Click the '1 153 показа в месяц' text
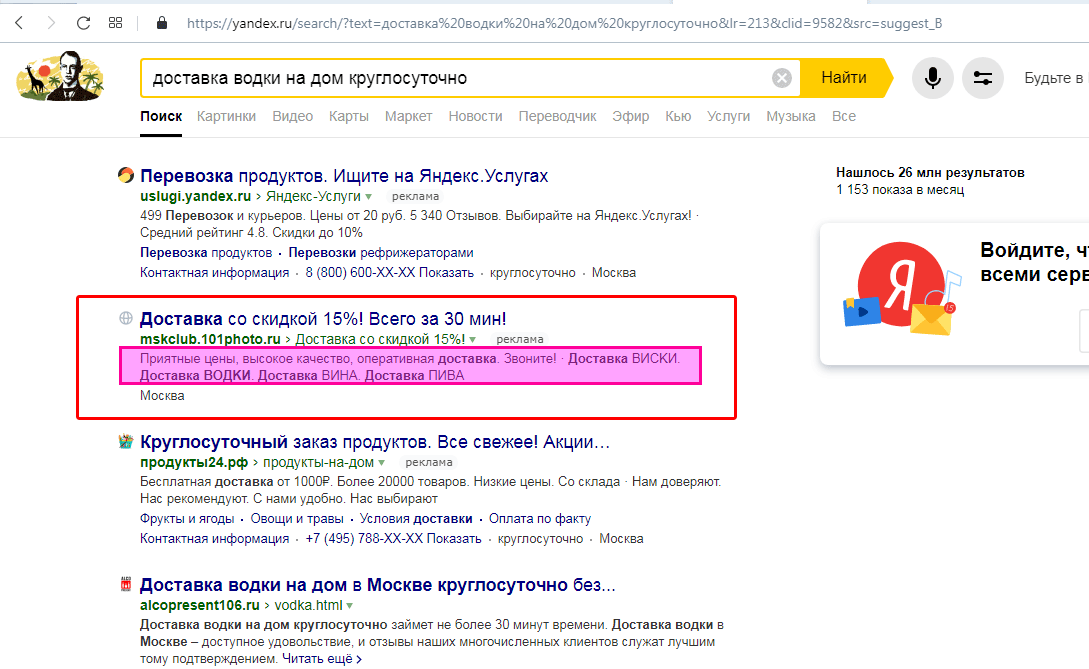Viewport: 1089px width, 669px height. 900,190
